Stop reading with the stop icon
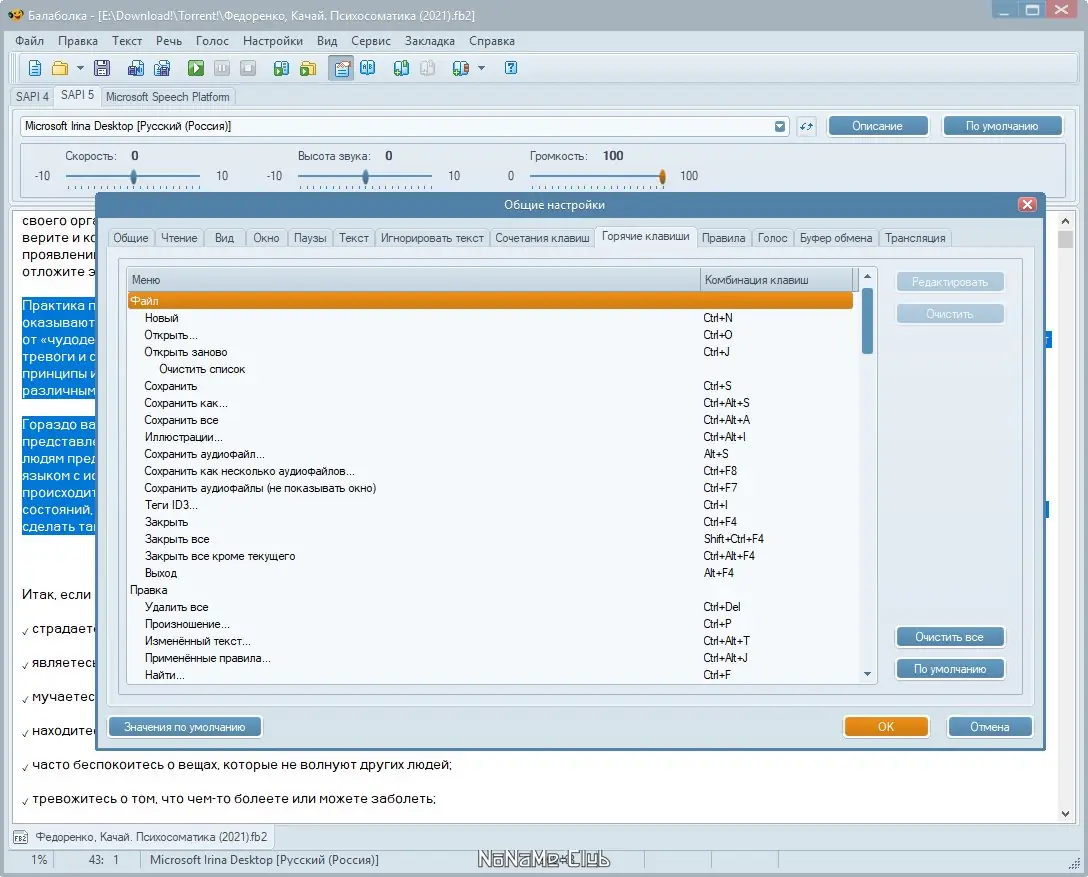Viewport: 1088px width, 877px height. tap(248, 68)
